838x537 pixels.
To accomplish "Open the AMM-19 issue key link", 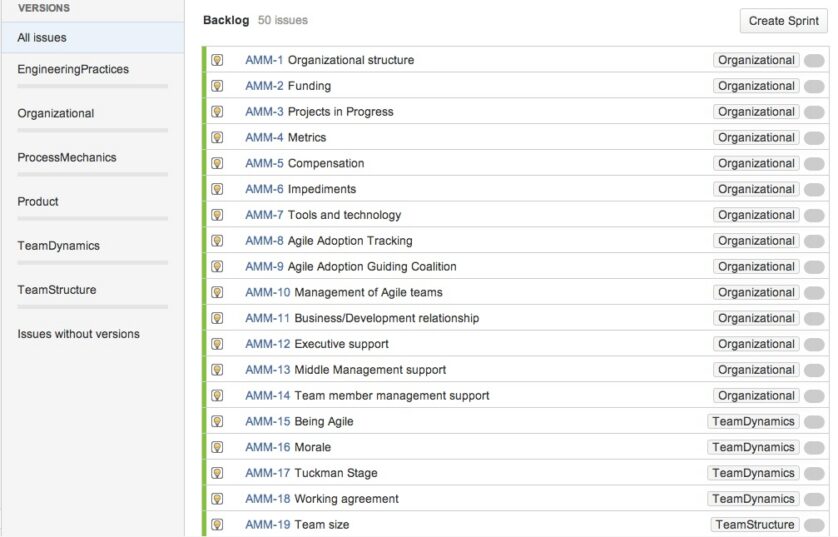I will pyautogui.click(x=267, y=525).
